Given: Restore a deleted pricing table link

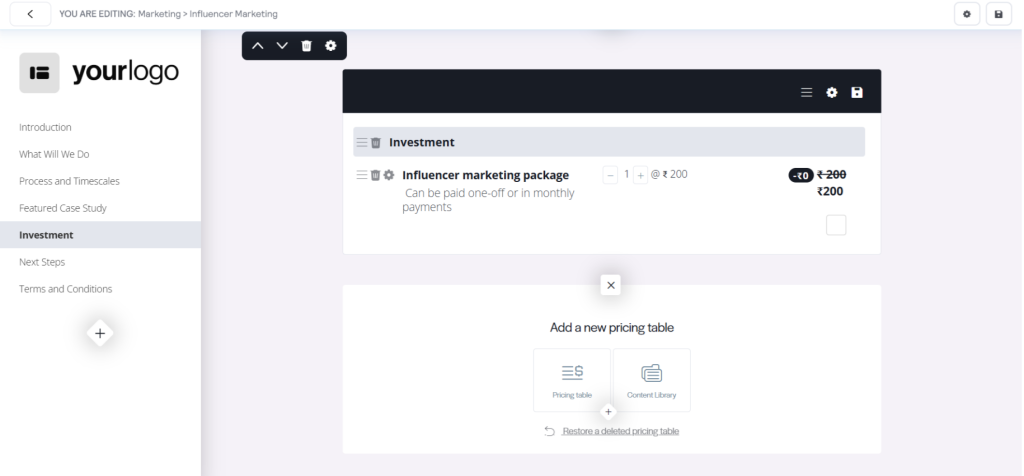Looking at the screenshot, I should [x=620, y=431].
